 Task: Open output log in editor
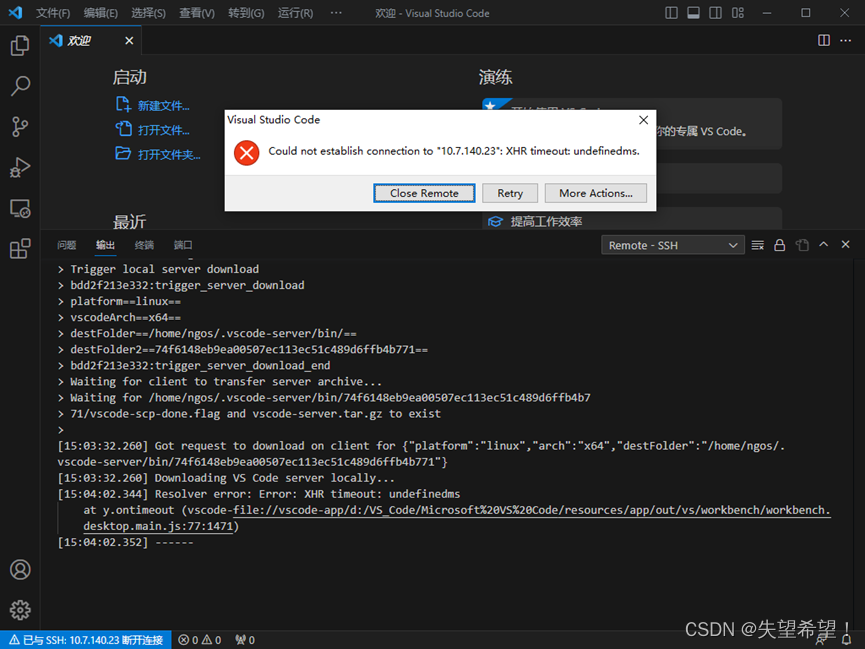(x=802, y=245)
